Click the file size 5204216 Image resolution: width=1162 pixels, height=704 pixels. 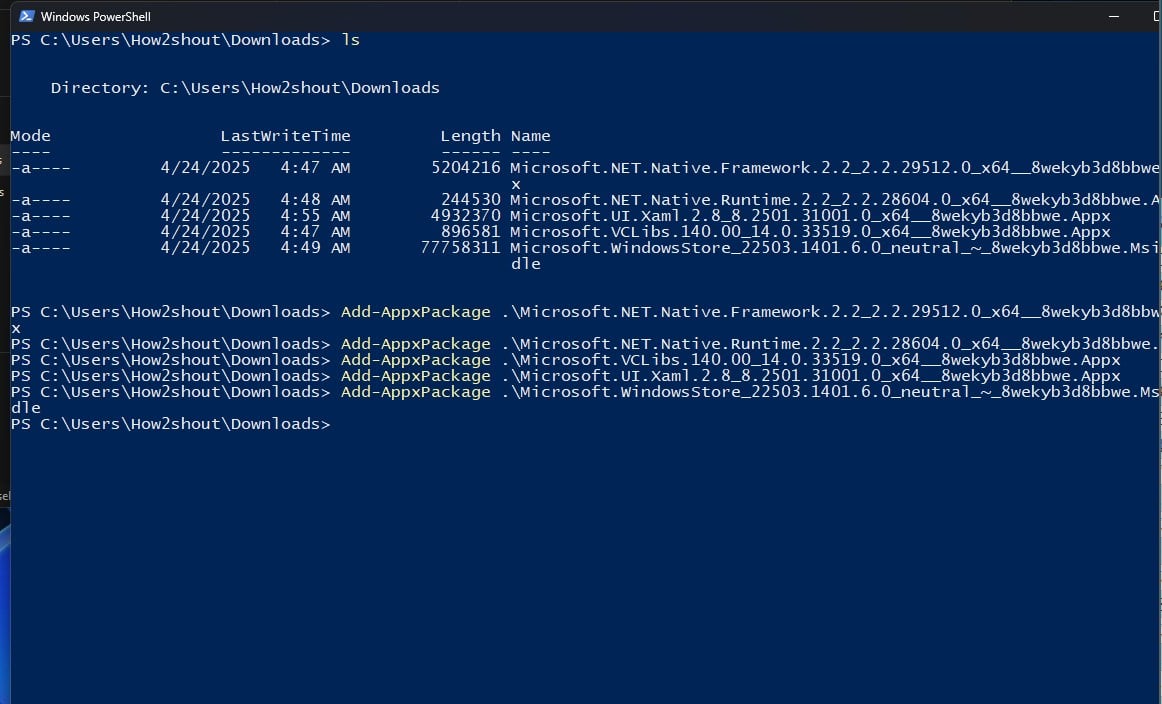[465, 168]
